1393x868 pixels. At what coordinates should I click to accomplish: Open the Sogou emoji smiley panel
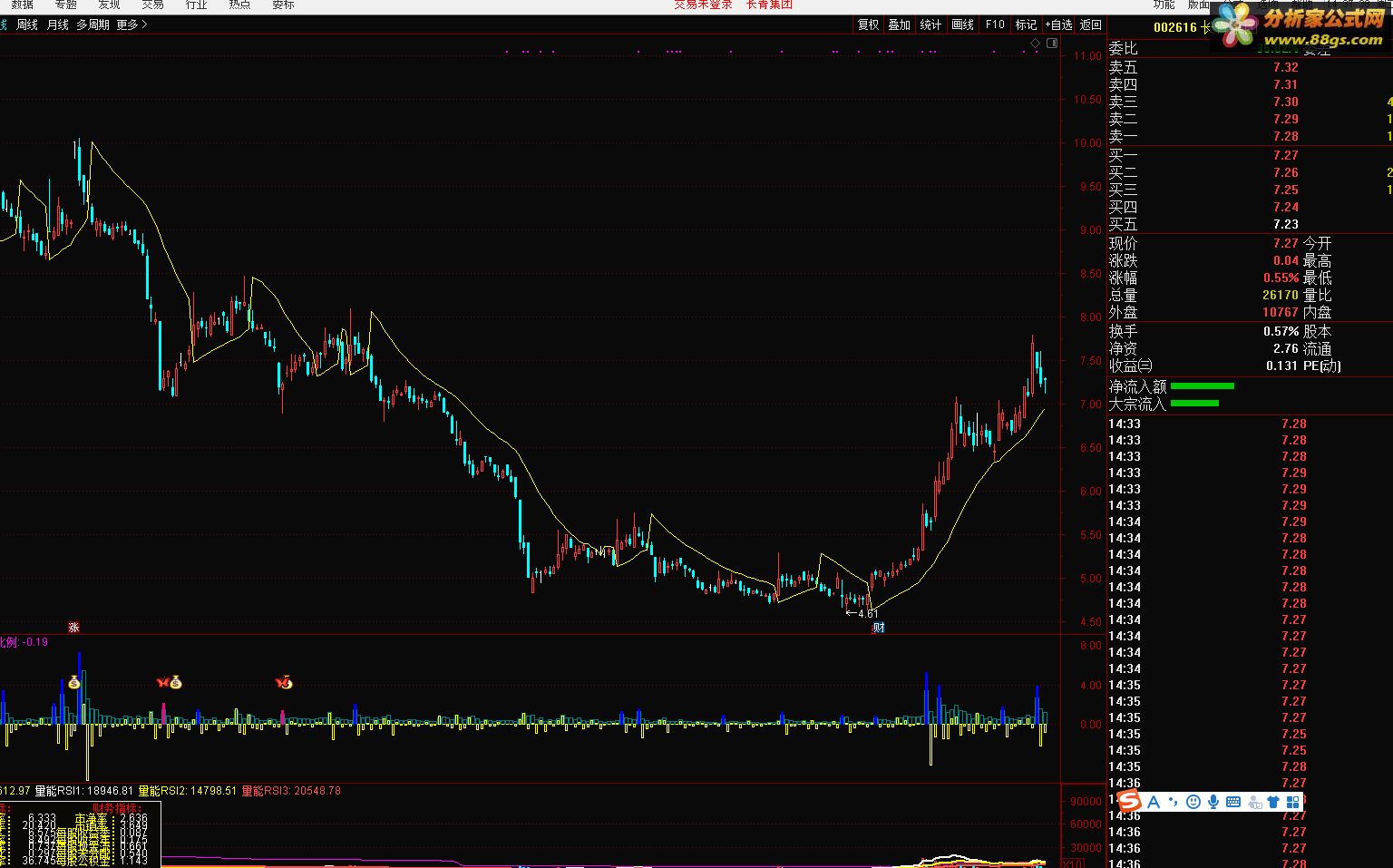[x=1193, y=802]
